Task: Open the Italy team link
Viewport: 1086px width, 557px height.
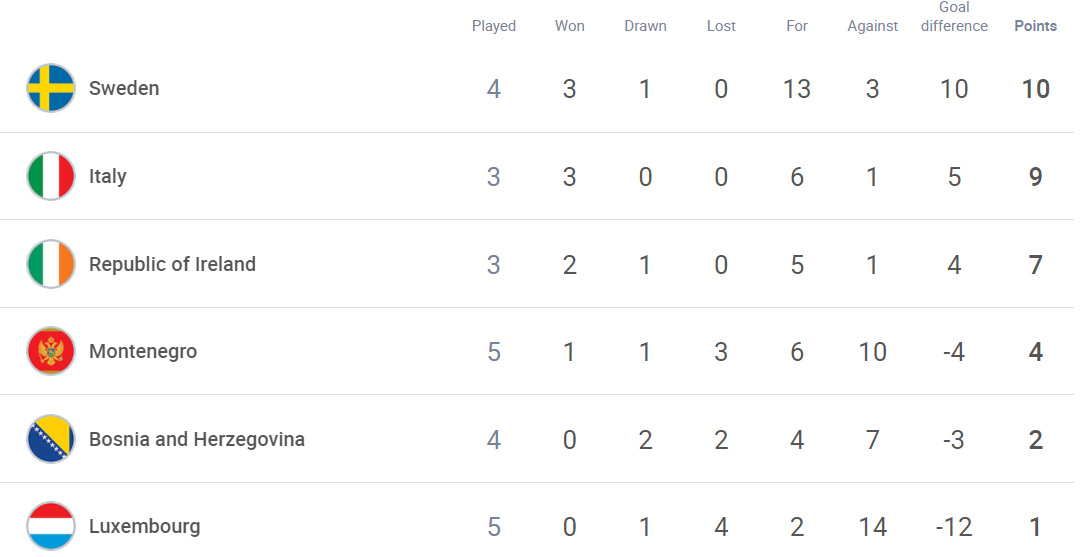Action: tap(107, 176)
